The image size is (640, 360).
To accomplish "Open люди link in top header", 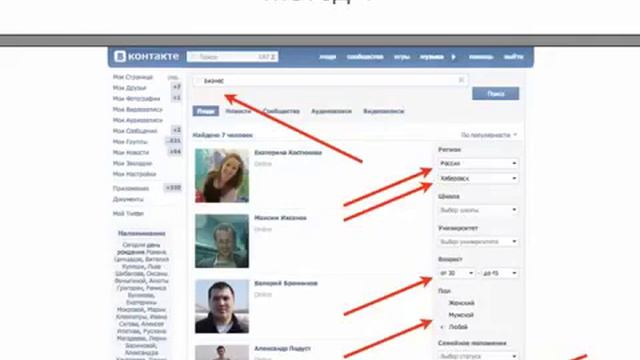I will 327,57.
